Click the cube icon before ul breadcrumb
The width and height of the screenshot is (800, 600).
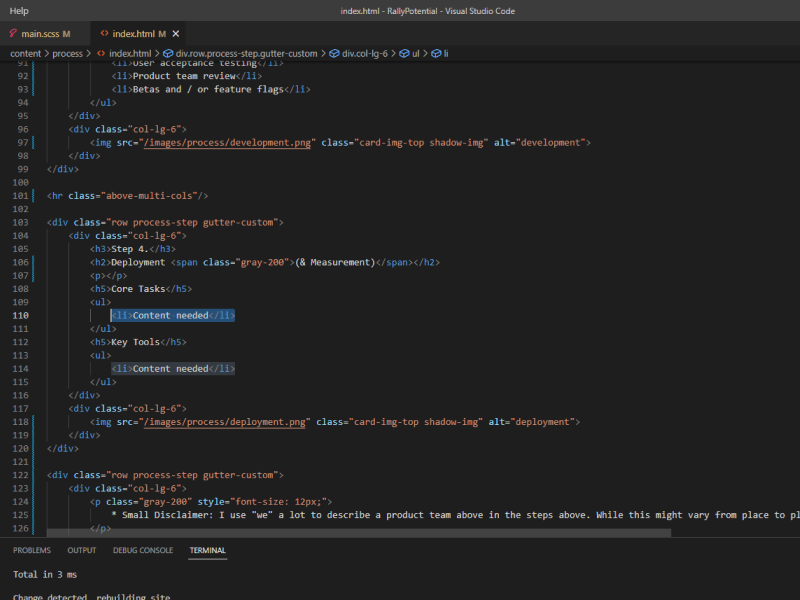click(x=404, y=53)
